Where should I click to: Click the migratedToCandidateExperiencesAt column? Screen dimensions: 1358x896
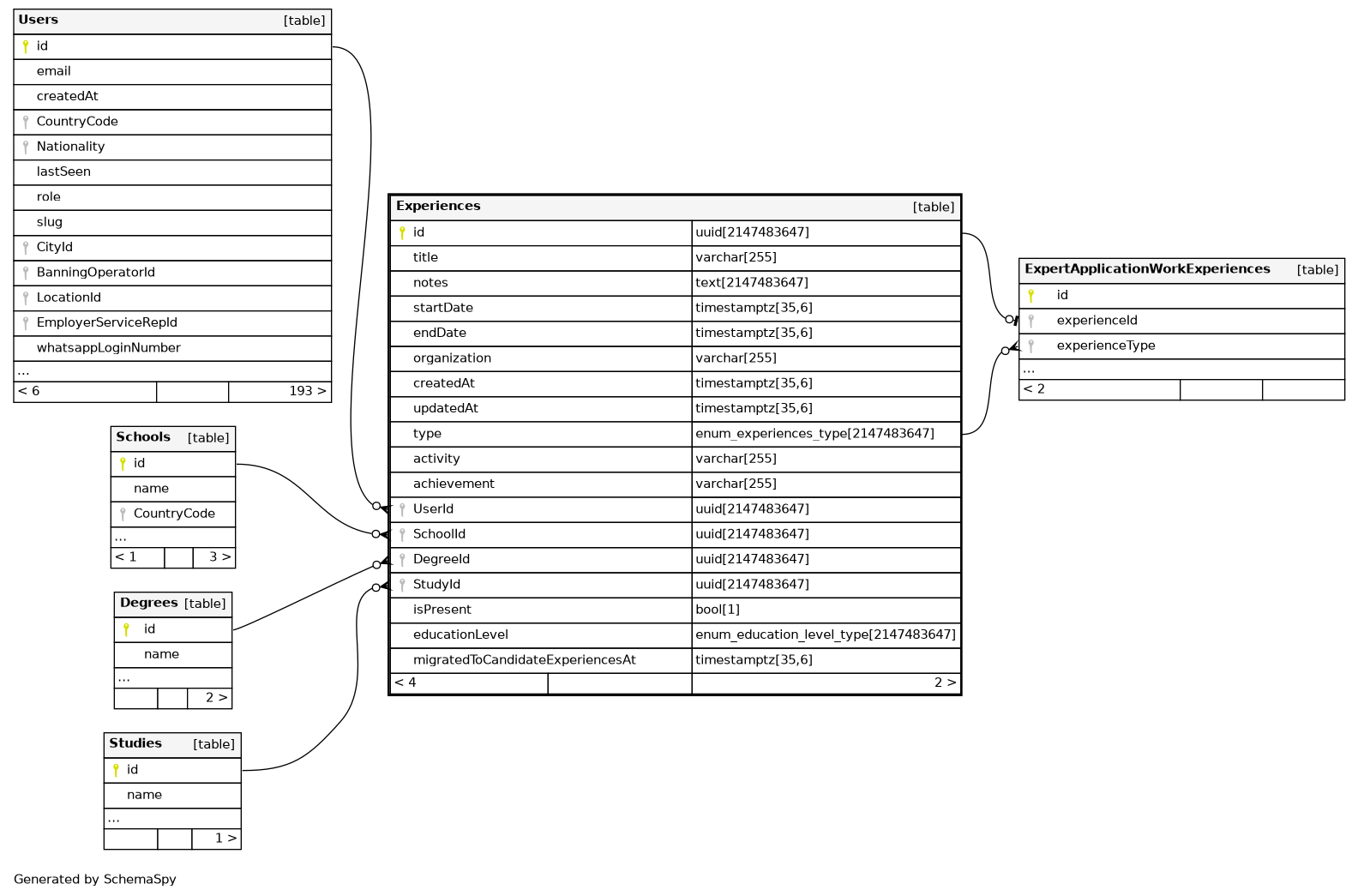(524, 659)
